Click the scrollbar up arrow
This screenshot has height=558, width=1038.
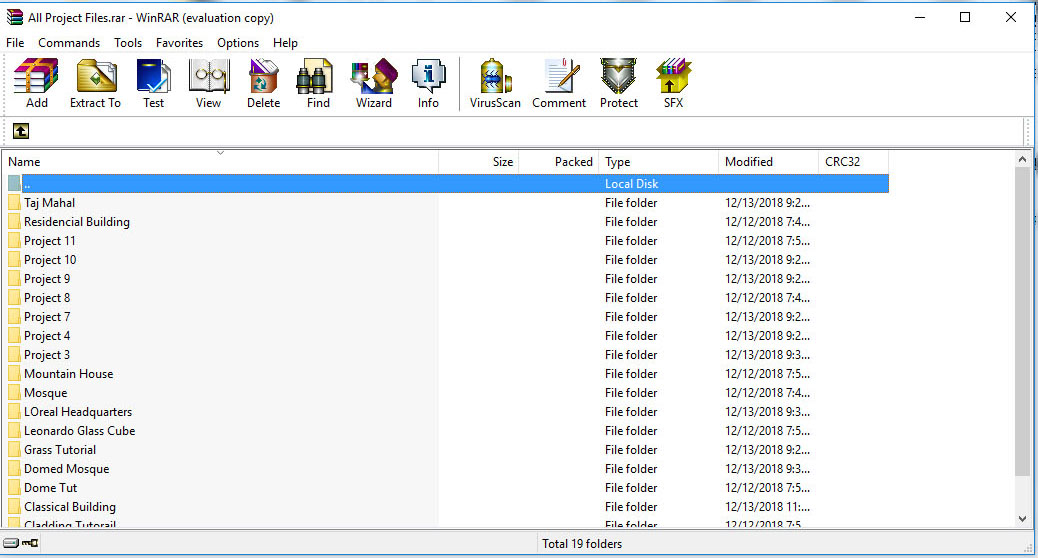pyautogui.click(x=1022, y=160)
